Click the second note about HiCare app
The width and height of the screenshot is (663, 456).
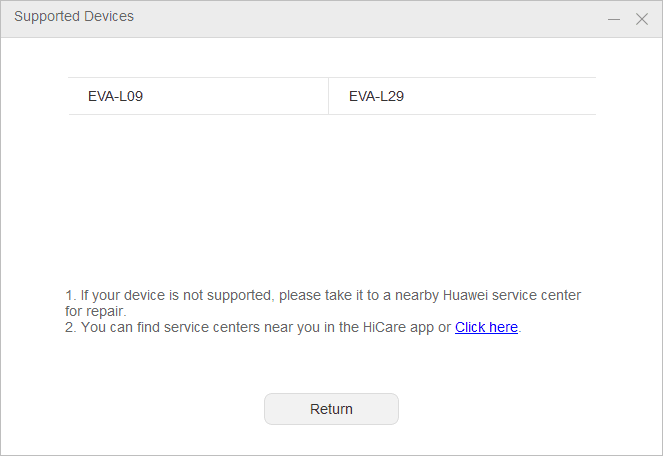click(x=293, y=327)
